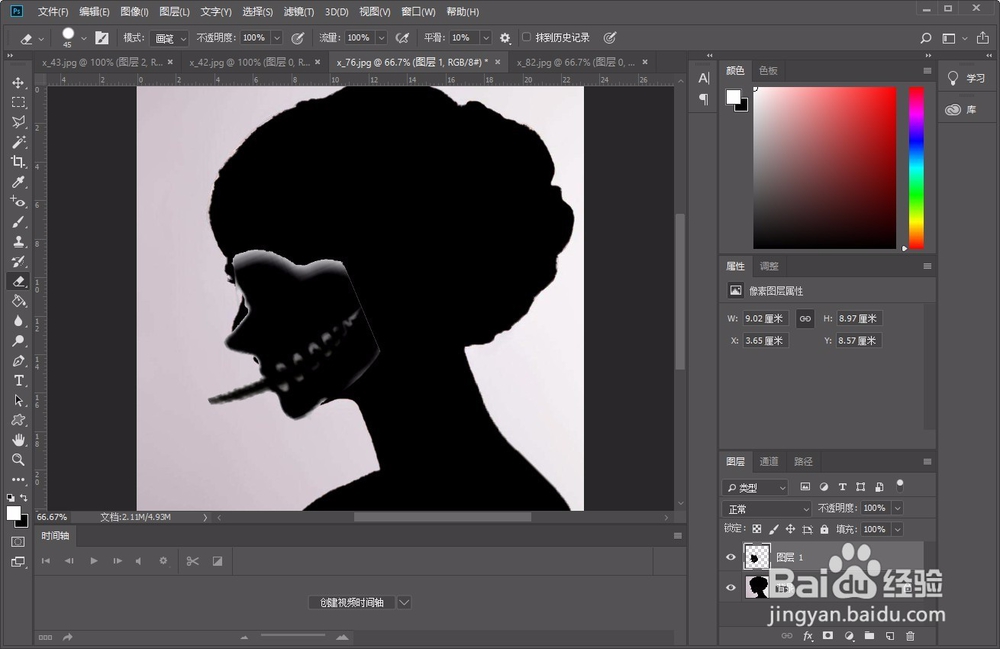This screenshot has width=1000, height=649.
Task: Select the Move tool
Action: click(18, 82)
